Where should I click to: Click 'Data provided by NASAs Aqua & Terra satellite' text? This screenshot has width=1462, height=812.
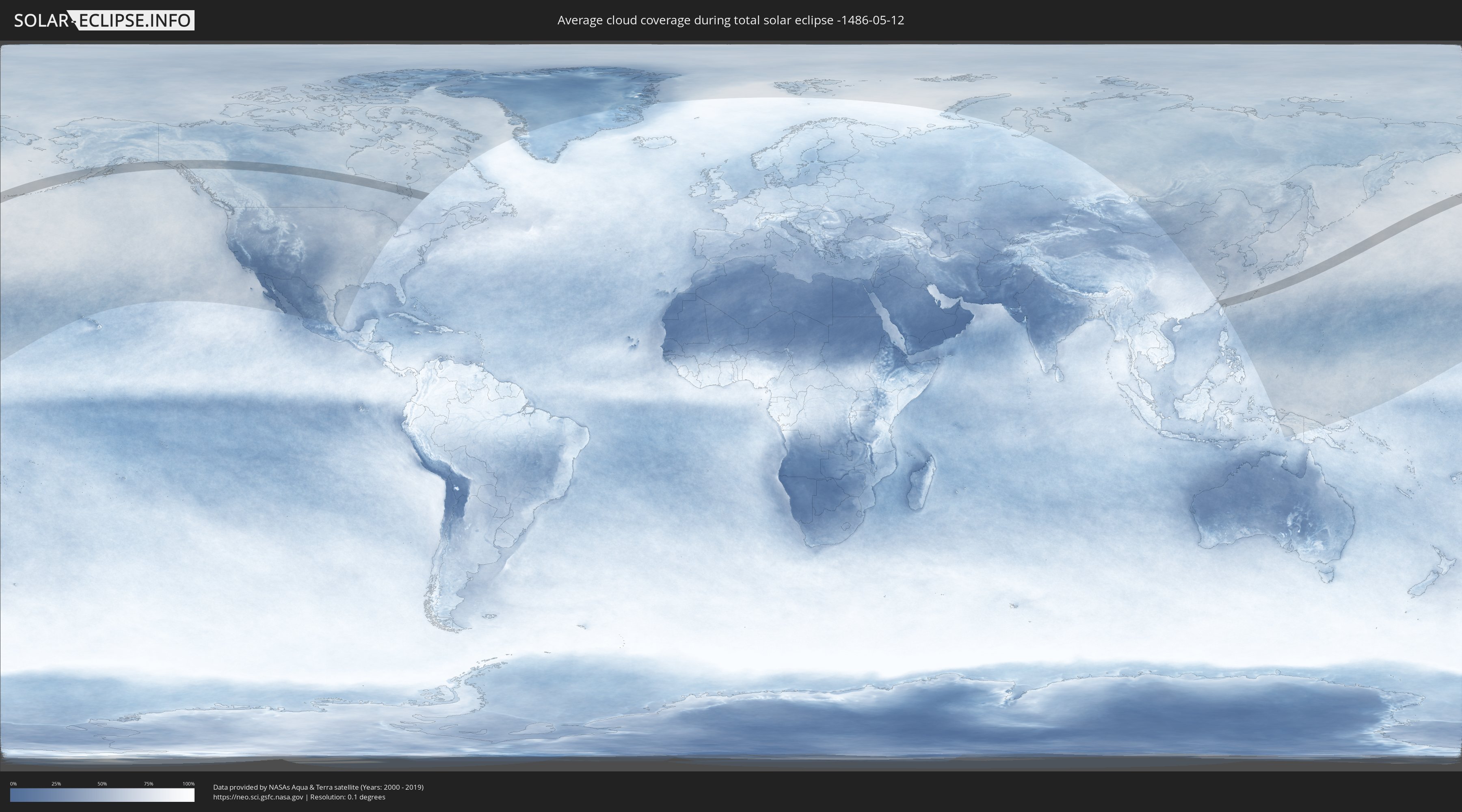(x=285, y=787)
